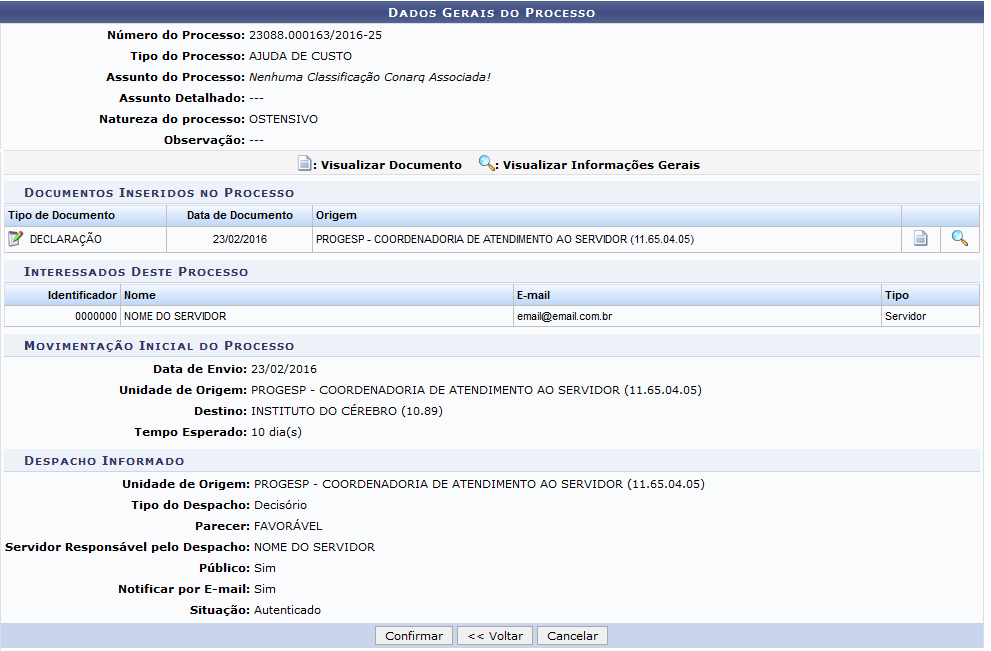Click the 23/02/2016 date in documents table

240,239
